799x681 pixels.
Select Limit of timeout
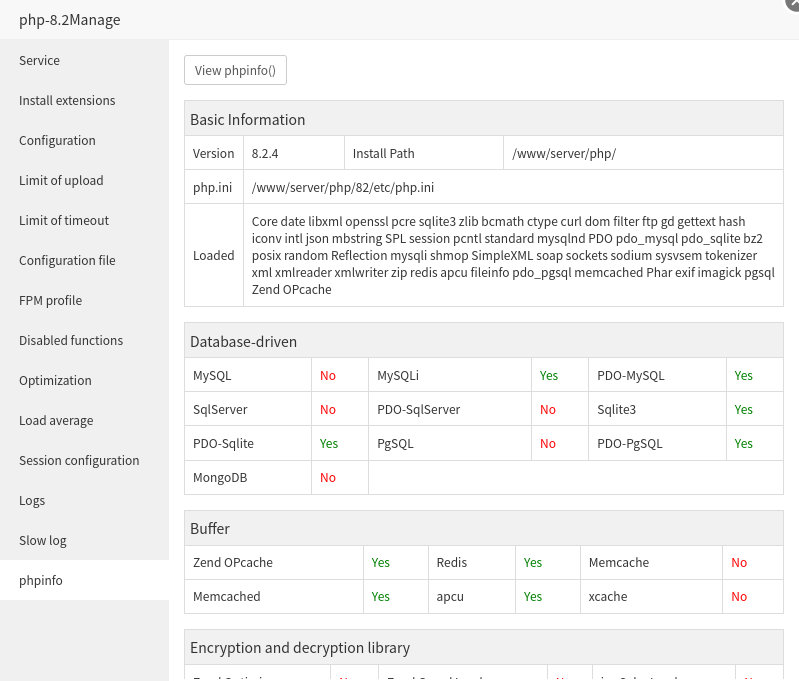point(64,221)
